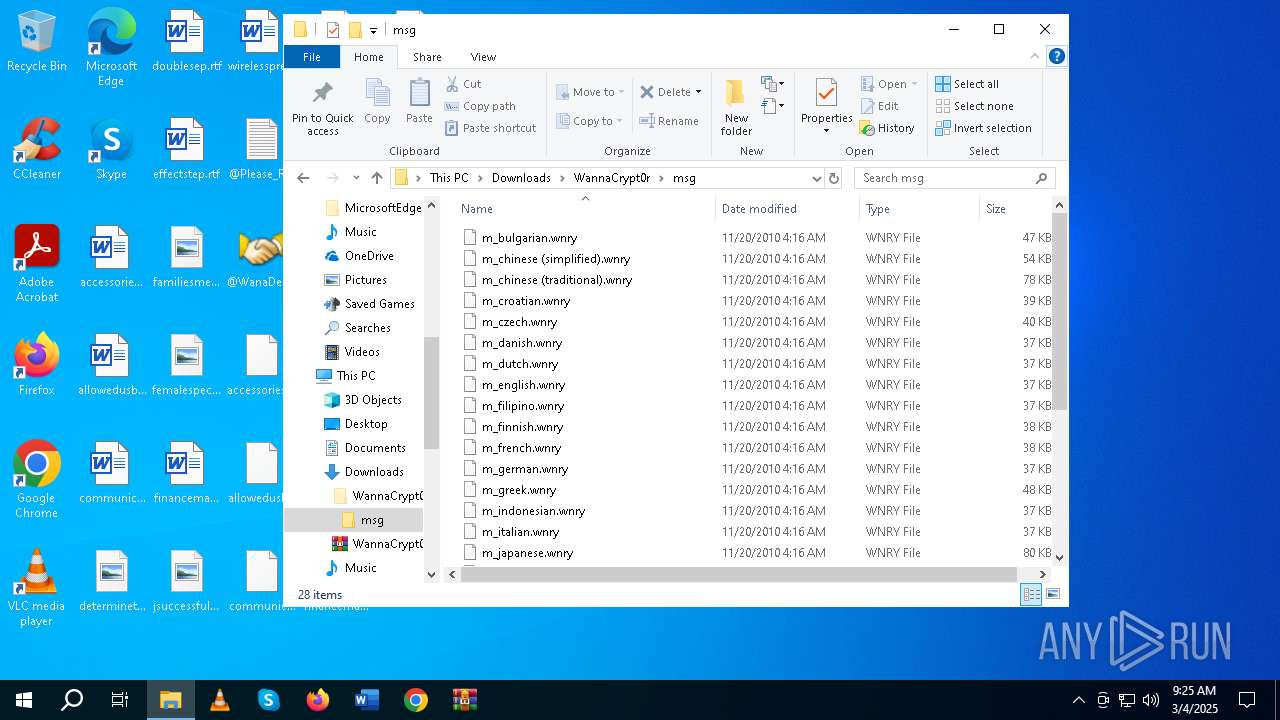This screenshot has width=1280, height=720.
Task: Click the file list vertical scrollbar
Action: (x=1059, y=310)
